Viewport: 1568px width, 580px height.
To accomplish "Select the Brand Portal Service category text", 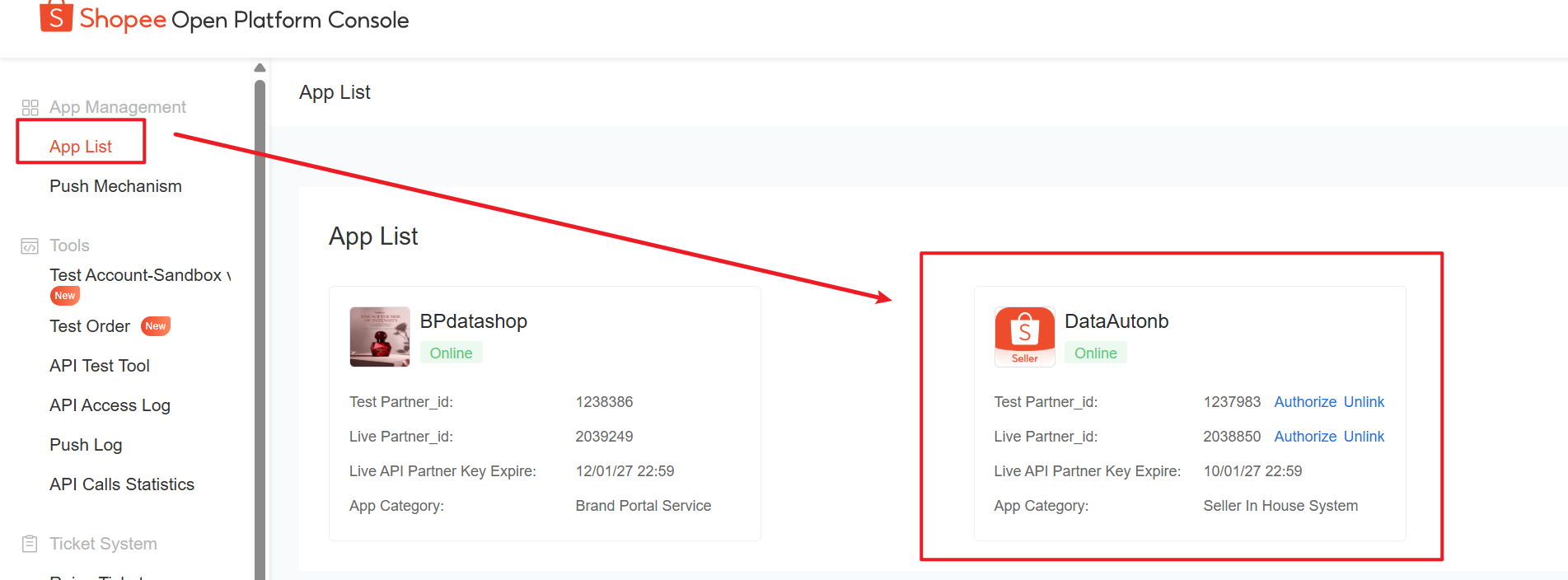I will tap(643, 506).
